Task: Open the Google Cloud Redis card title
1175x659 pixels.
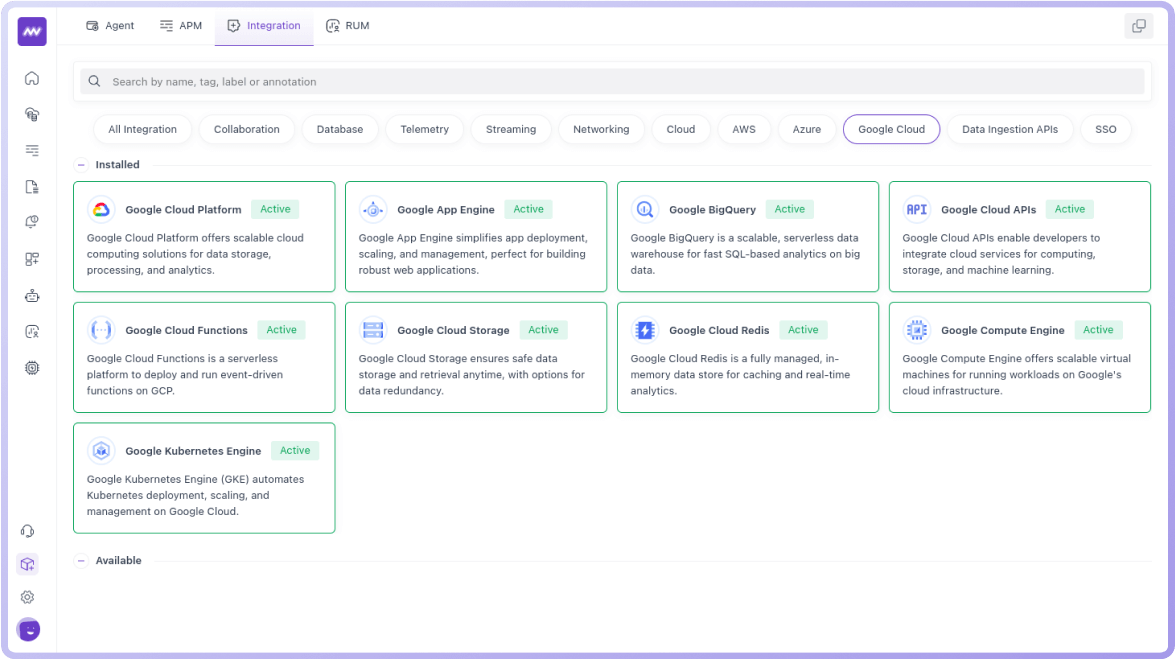Action: [x=719, y=331]
